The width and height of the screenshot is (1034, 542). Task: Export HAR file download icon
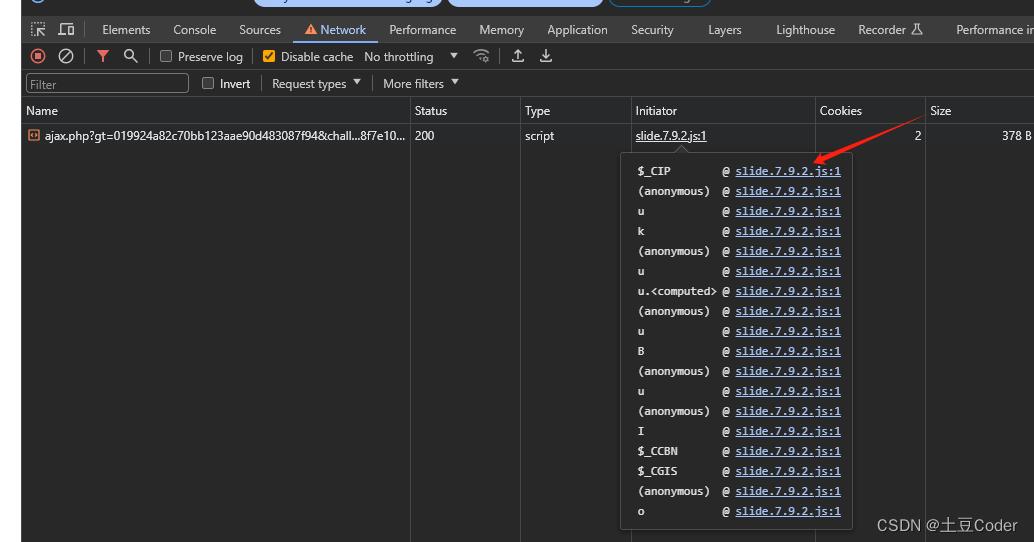pos(546,57)
